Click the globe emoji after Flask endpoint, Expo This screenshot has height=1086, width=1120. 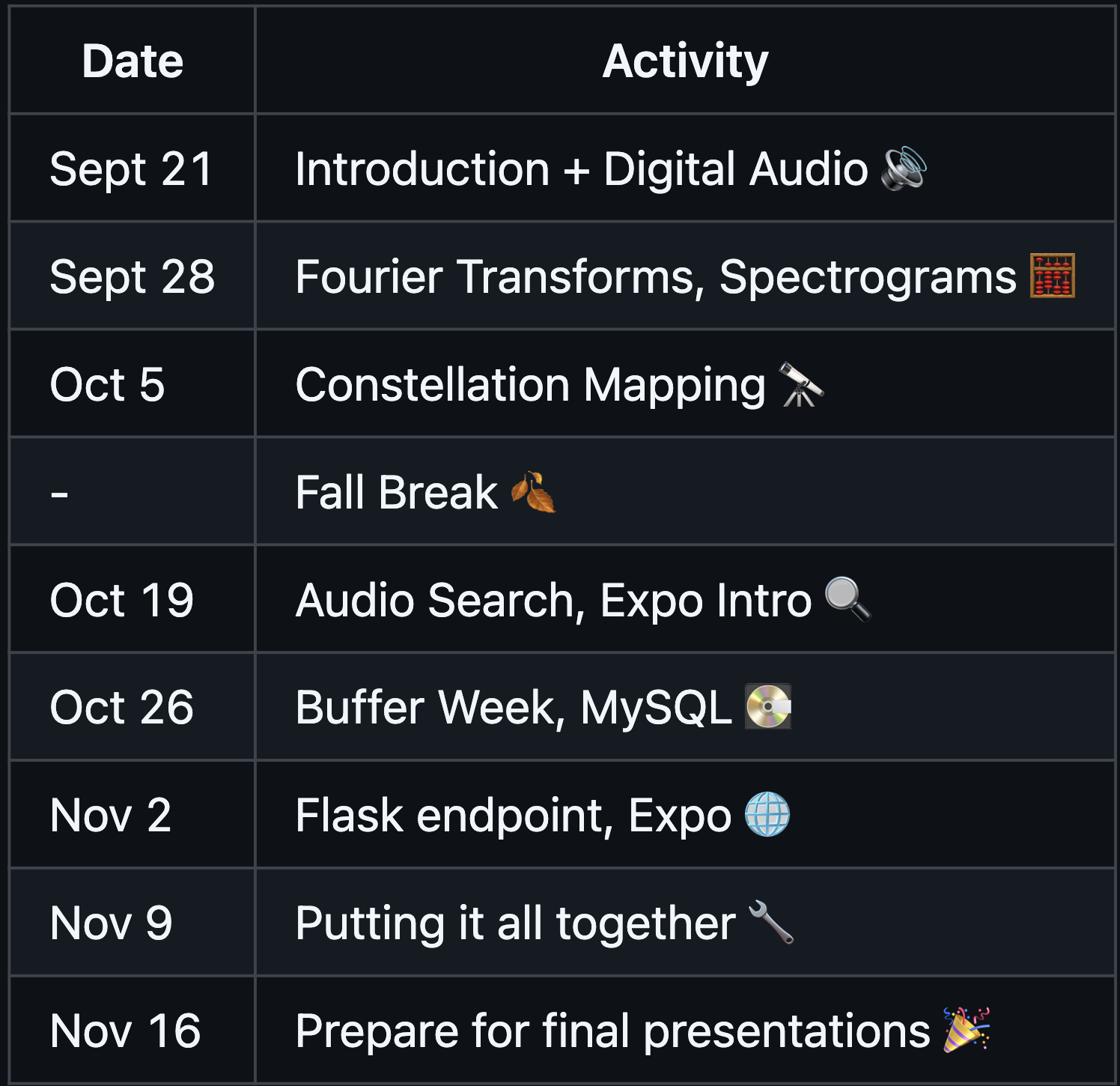pyautogui.click(x=767, y=814)
